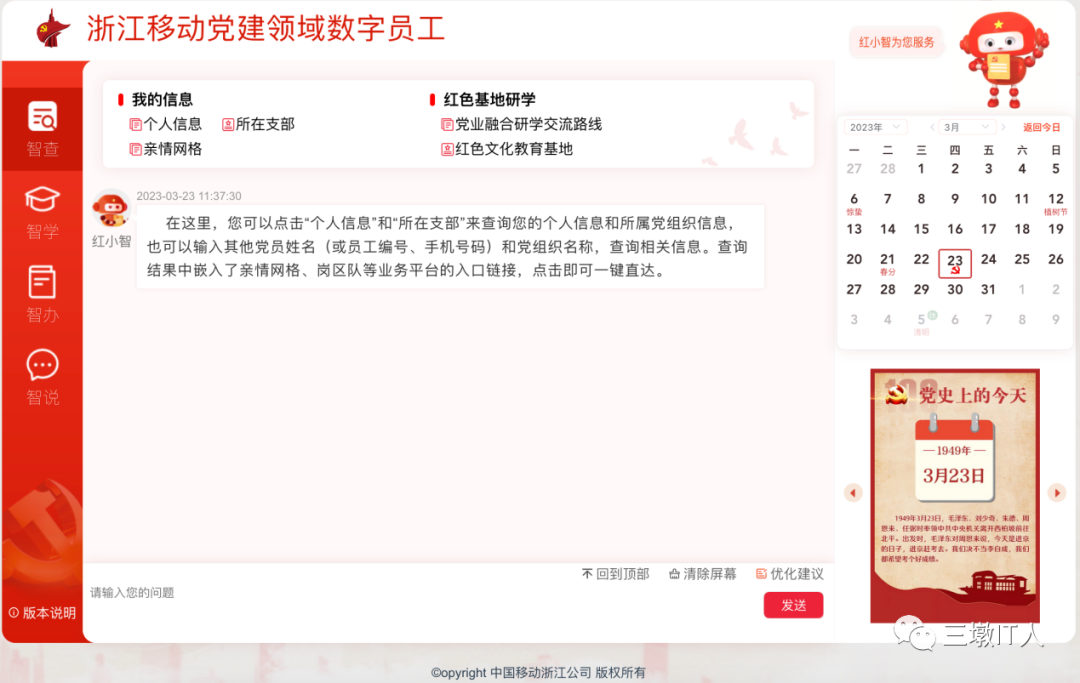
Task: Click the 红色基地研学 section heading
Action: click(x=490, y=100)
